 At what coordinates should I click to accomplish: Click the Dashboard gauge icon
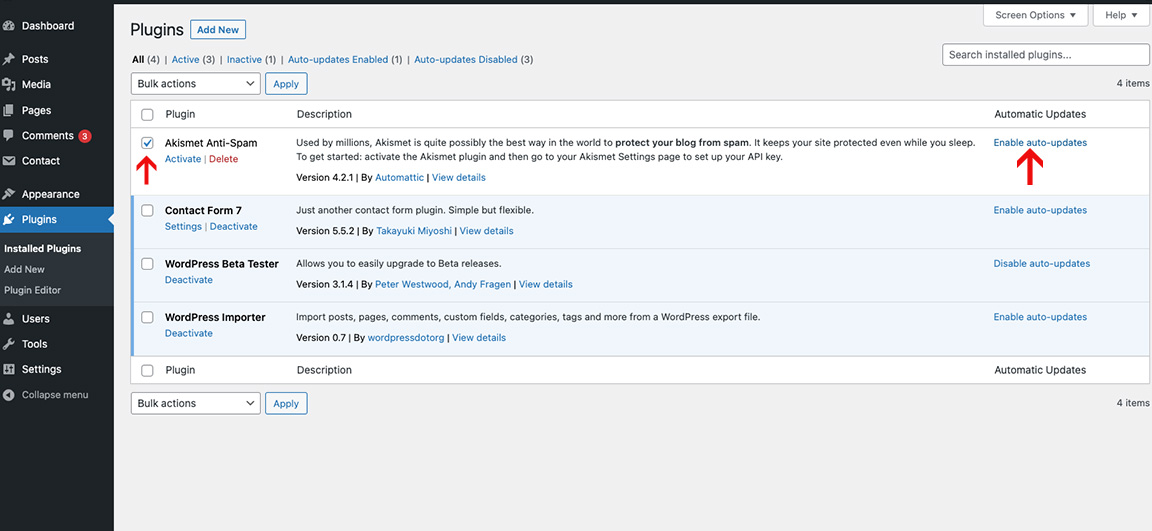(x=9, y=26)
